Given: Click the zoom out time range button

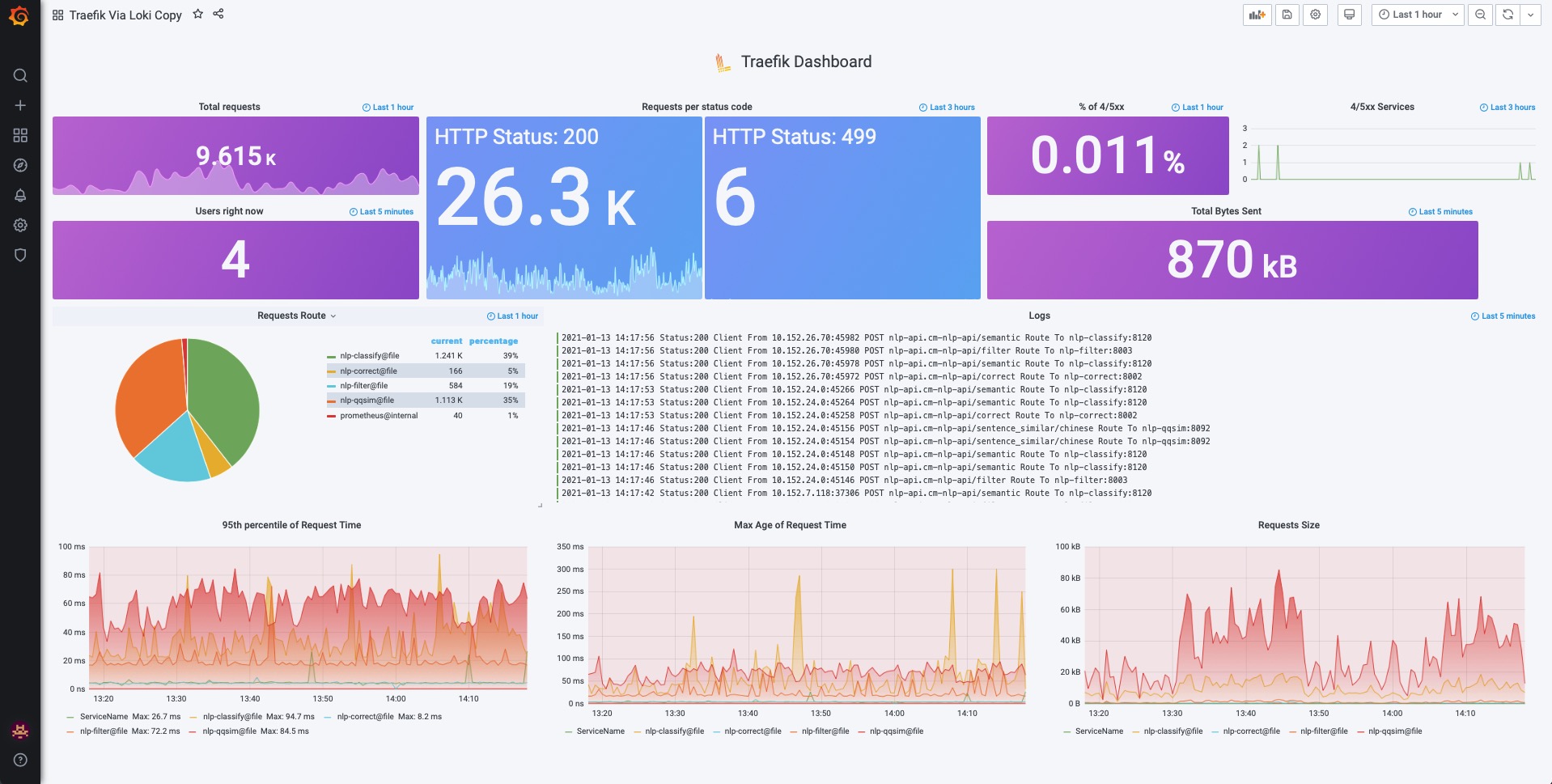Looking at the screenshot, I should pyautogui.click(x=1480, y=15).
